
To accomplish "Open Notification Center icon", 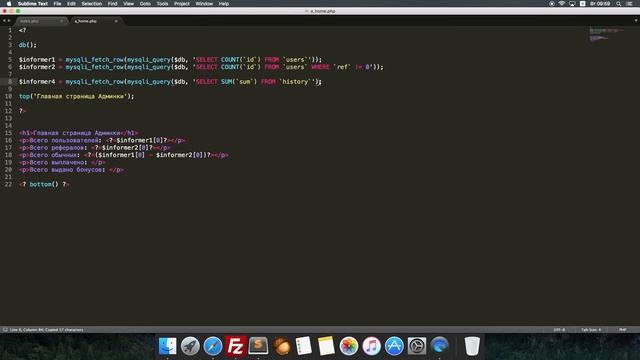I will (x=629, y=4).
